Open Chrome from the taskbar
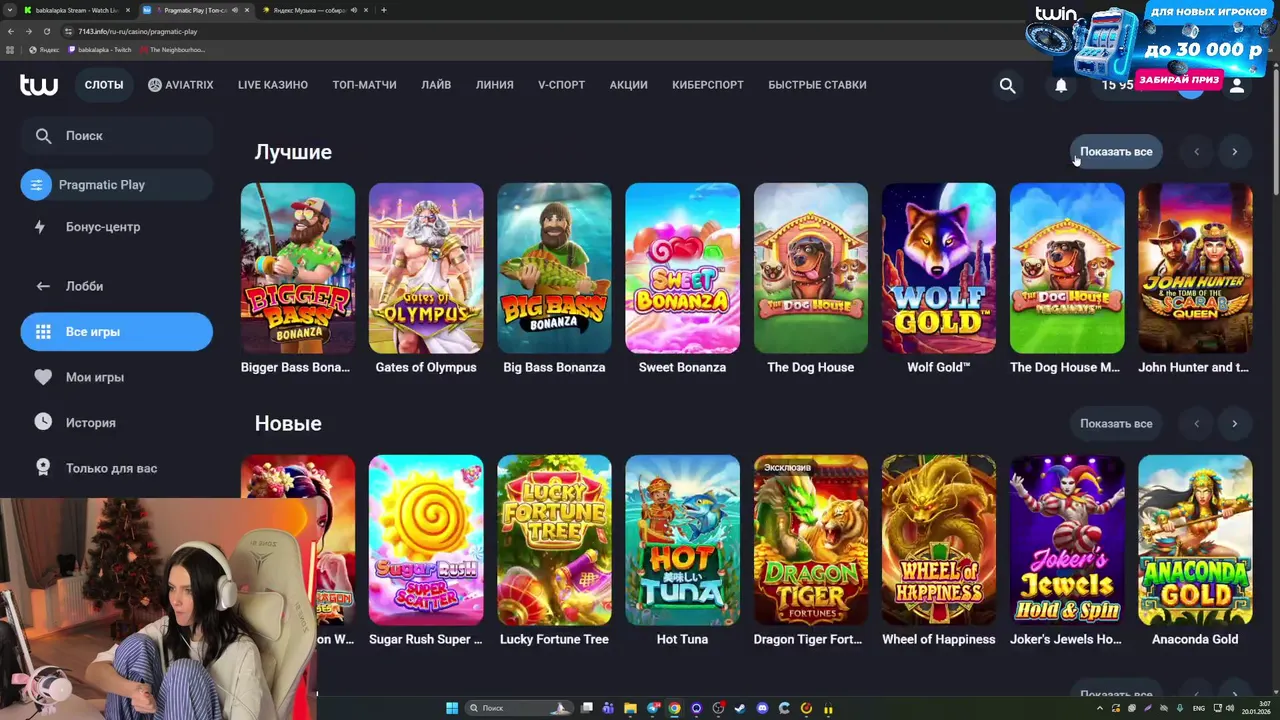This screenshot has width=1280, height=720. point(675,708)
